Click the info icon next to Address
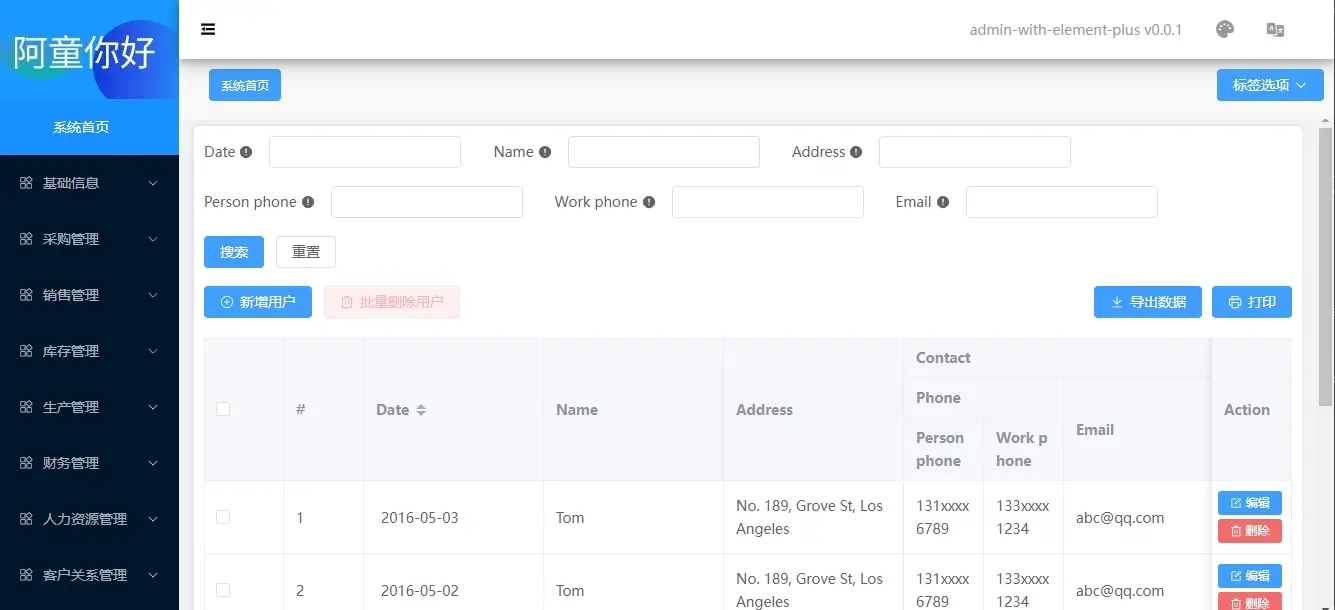Image resolution: width=1335 pixels, height=610 pixels. (856, 152)
